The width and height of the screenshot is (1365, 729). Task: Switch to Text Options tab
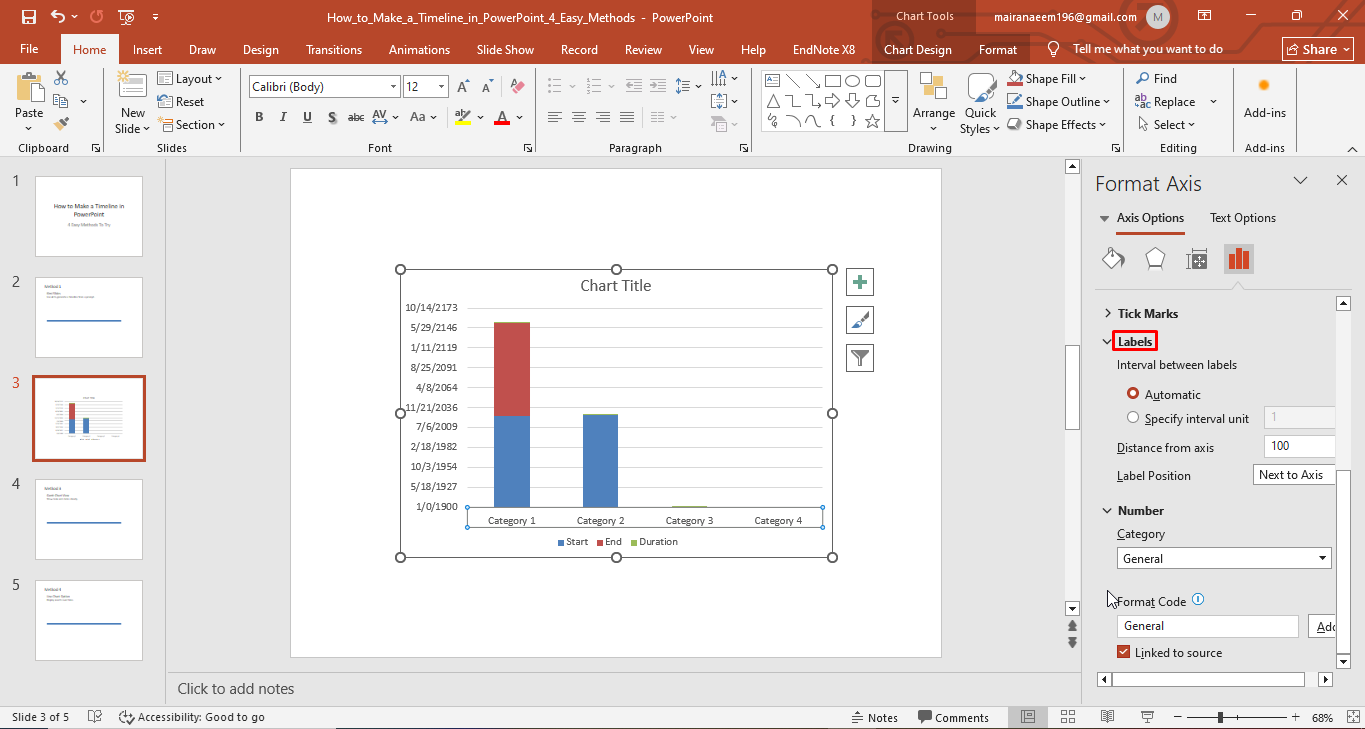tap(1243, 218)
